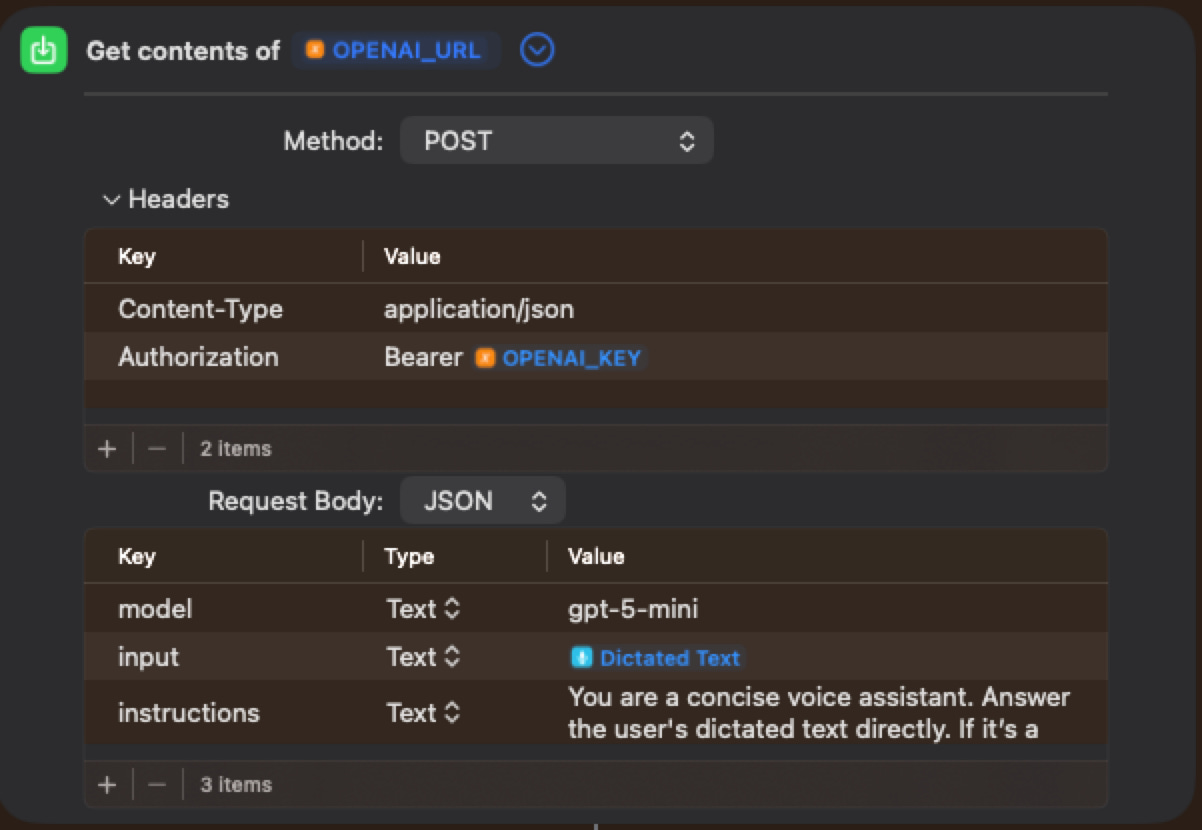Image resolution: width=1202 pixels, height=830 pixels.
Task: Change type dropdown for input row
Action: tap(423, 657)
